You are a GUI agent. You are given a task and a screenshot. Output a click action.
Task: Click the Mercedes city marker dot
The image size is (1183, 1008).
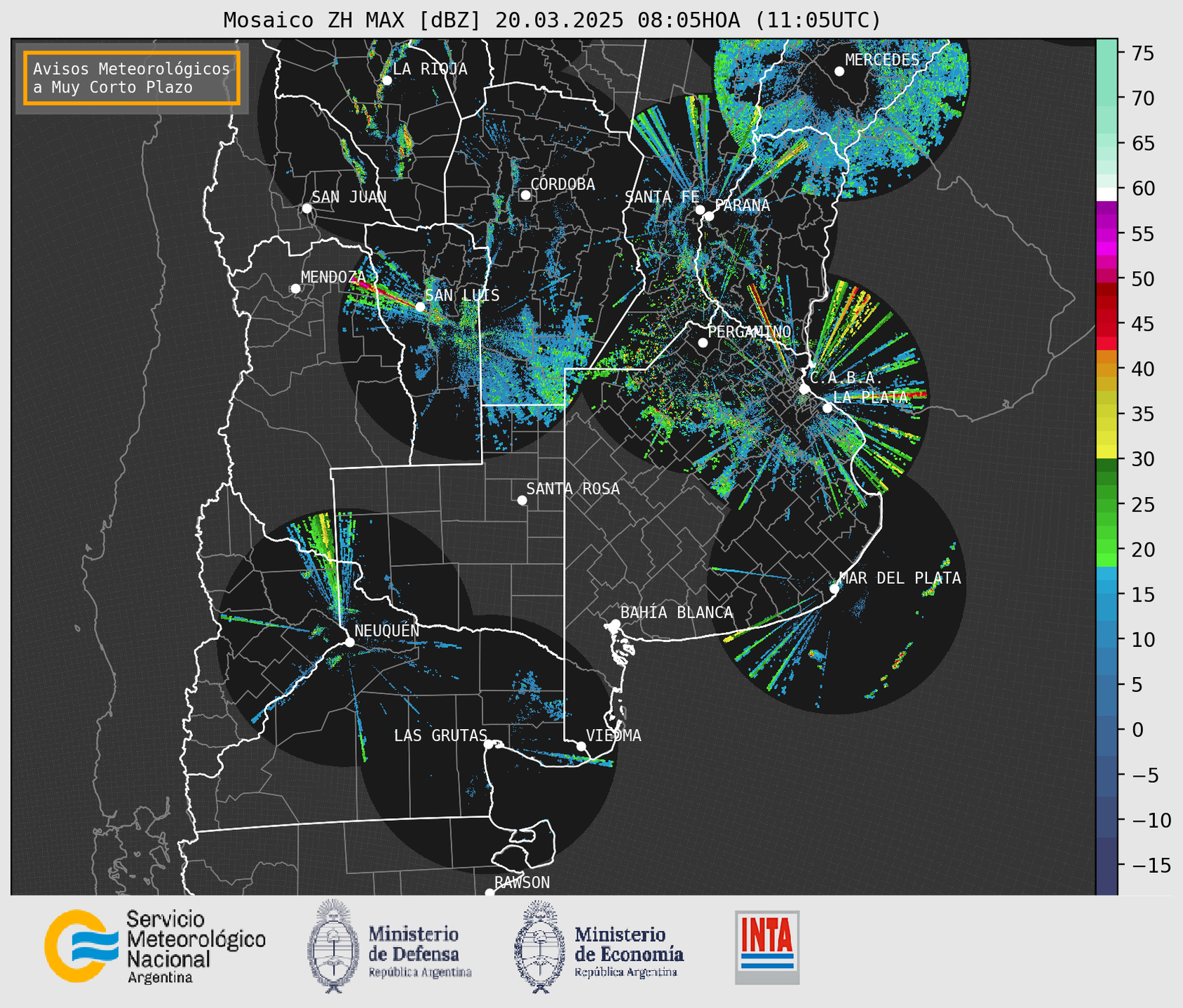point(839,71)
